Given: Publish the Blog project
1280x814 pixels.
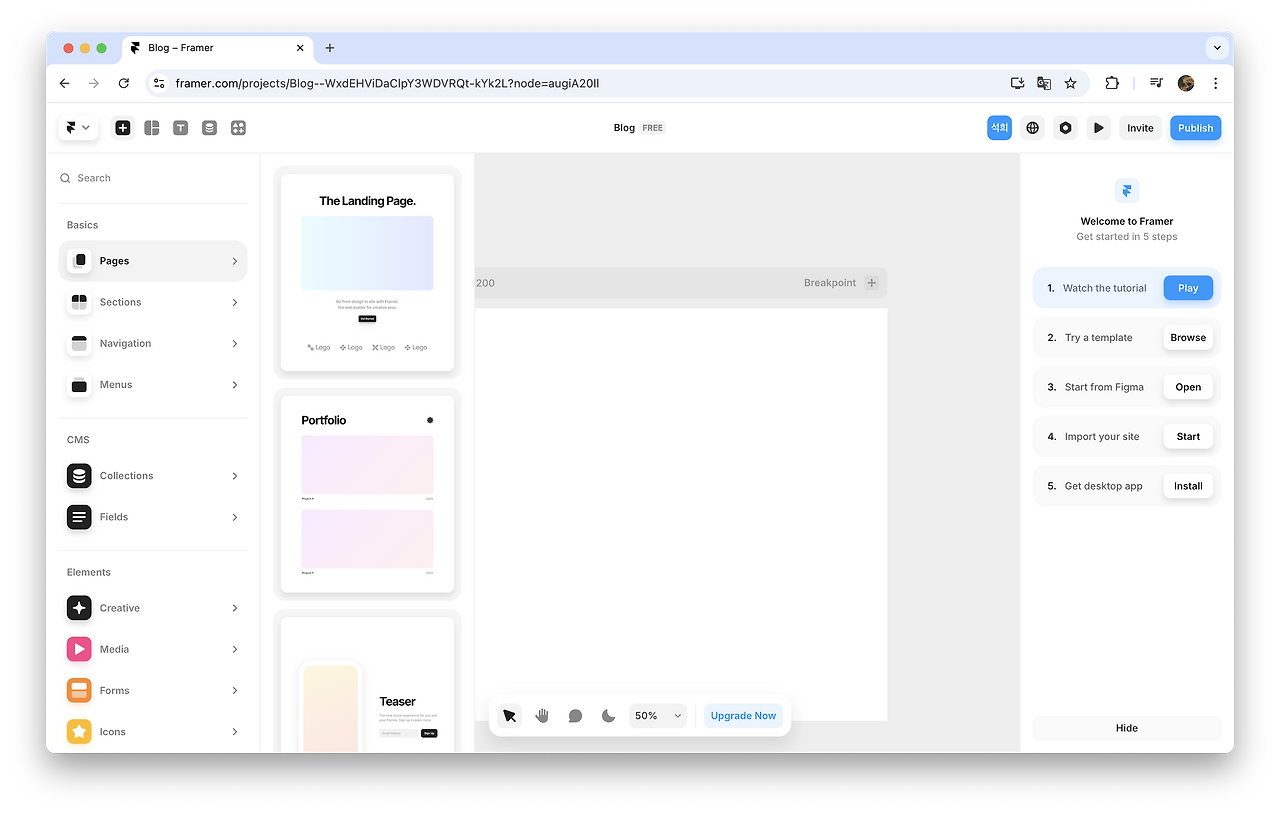Looking at the screenshot, I should tap(1195, 128).
